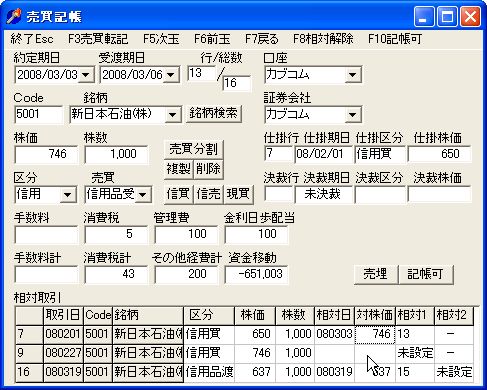487x390 pixels.
Task: Close the 売買記帳 window
Action: point(470,16)
